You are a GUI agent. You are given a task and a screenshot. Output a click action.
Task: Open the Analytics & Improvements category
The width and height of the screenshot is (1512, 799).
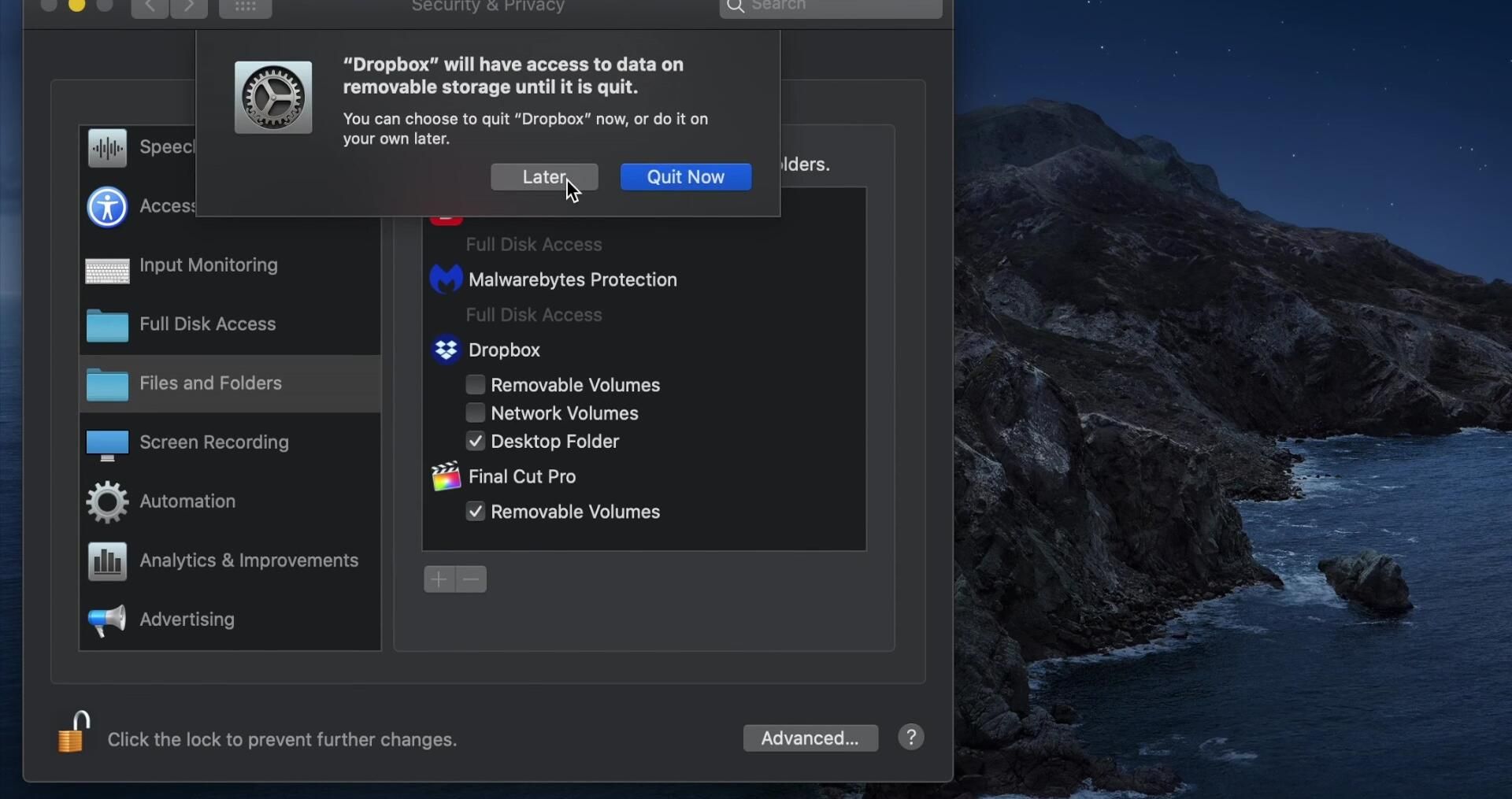click(x=230, y=561)
